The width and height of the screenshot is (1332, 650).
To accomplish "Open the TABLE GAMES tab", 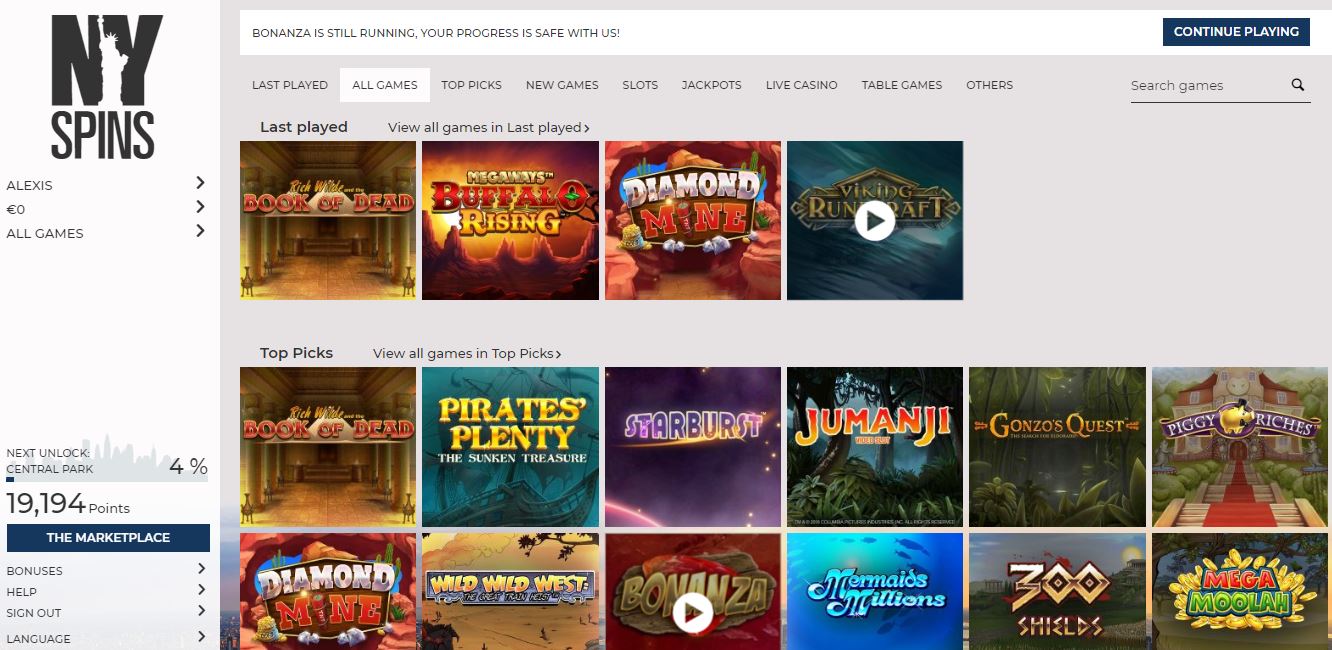I will (x=902, y=85).
